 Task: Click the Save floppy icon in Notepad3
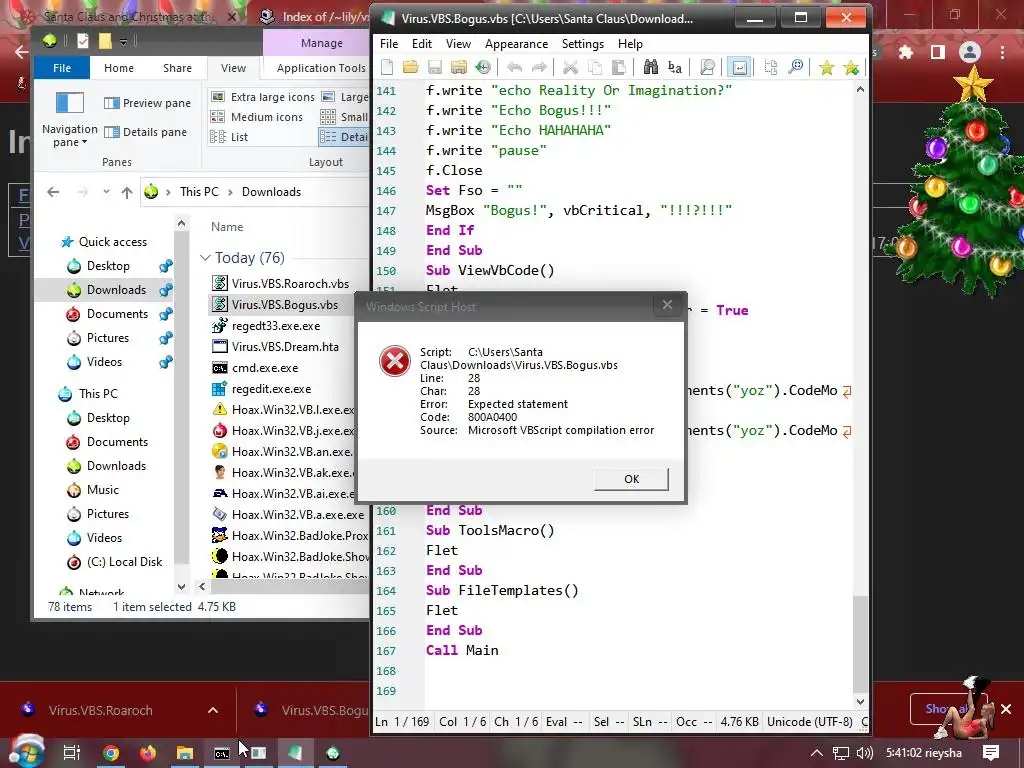click(x=435, y=67)
